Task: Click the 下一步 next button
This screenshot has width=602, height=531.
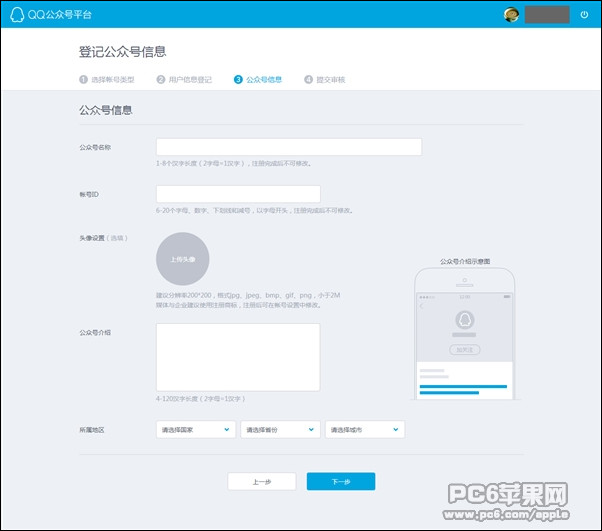Action: point(341,481)
